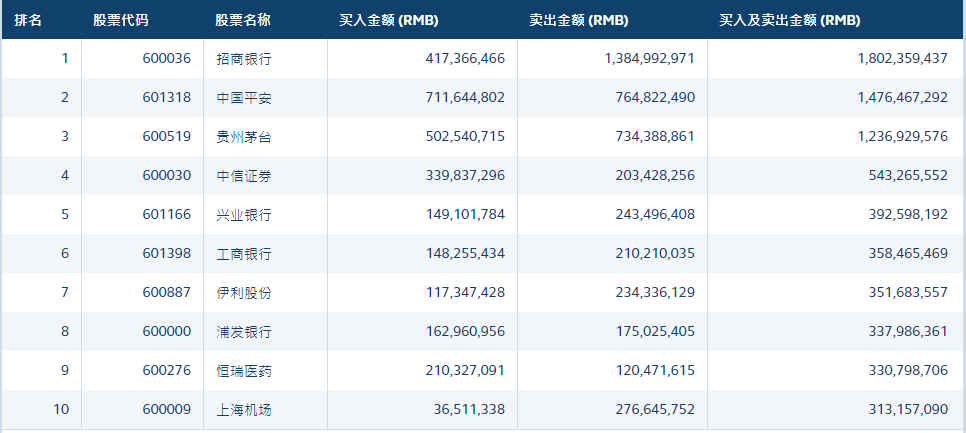Click buy amount 36,511,338
Image resolution: width=966 pixels, height=433 pixels.
pyautogui.click(x=471, y=409)
